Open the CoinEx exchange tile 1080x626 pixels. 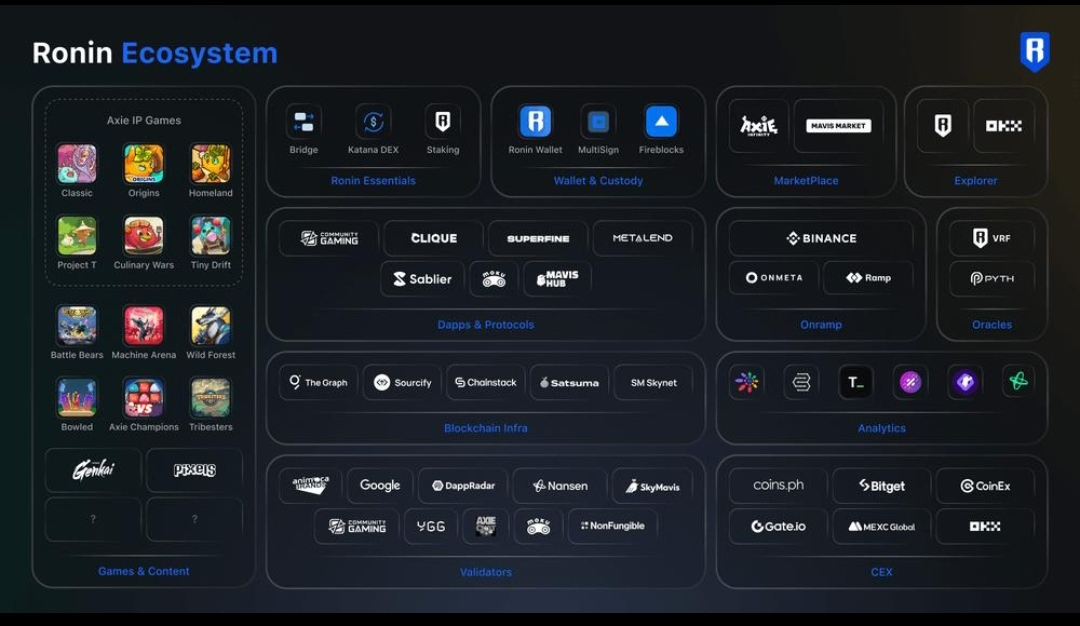coord(985,486)
